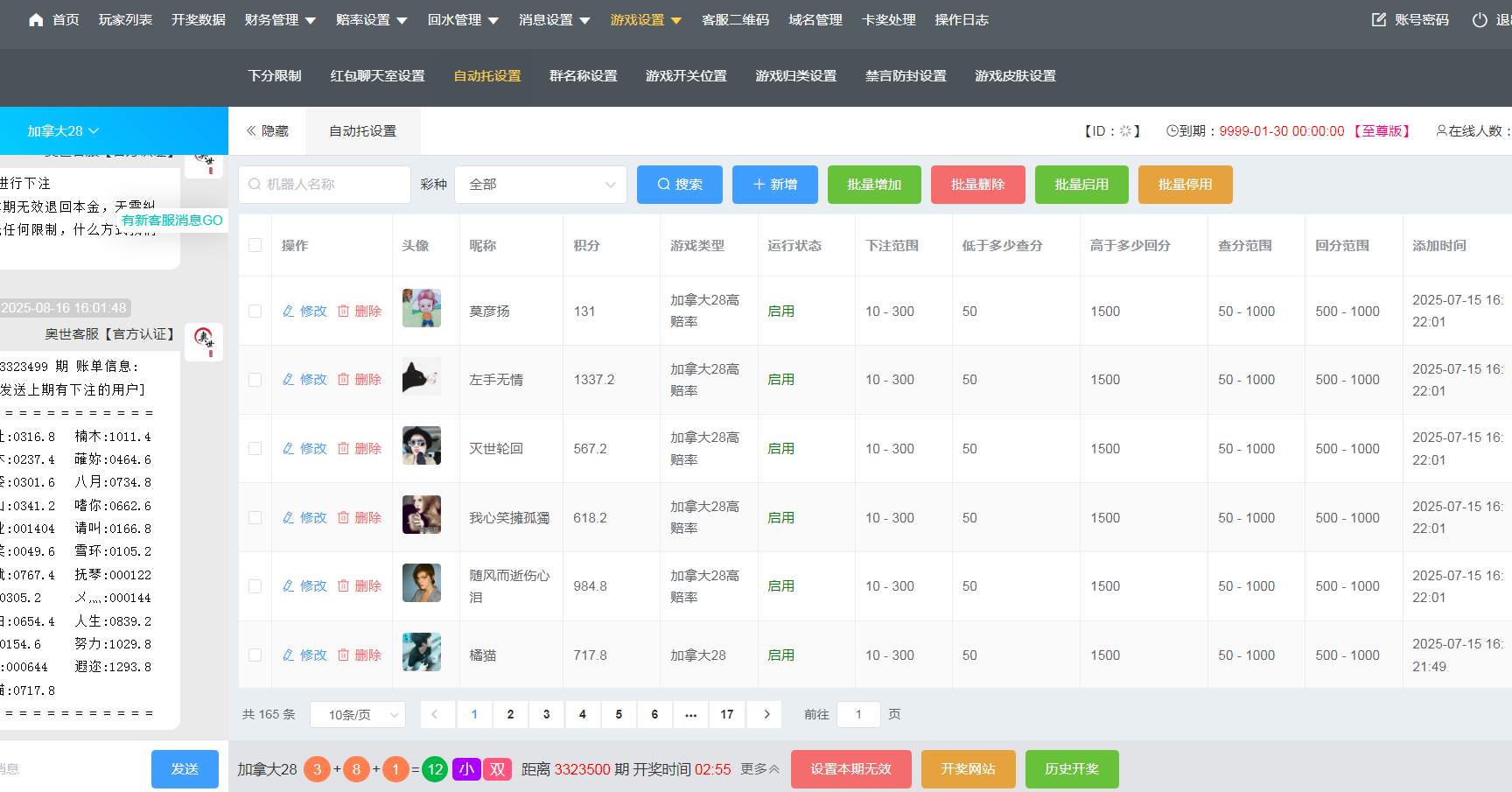1512x792 pixels.
Task: Open 账号密码 via the edit icon
Action: pos(1378,19)
